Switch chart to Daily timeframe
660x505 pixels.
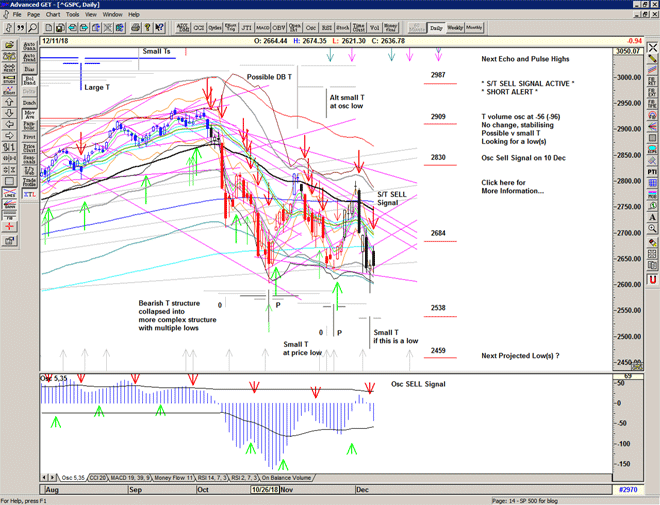pyautogui.click(x=435, y=28)
